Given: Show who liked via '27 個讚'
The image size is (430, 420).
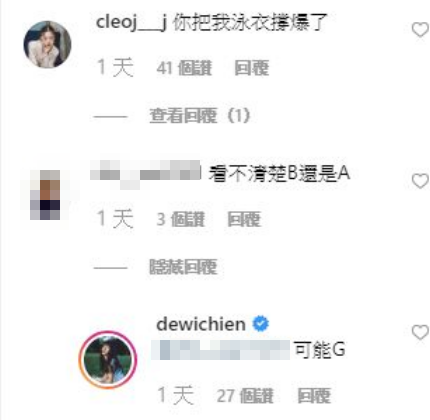Looking at the screenshot, I should point(245,396).
